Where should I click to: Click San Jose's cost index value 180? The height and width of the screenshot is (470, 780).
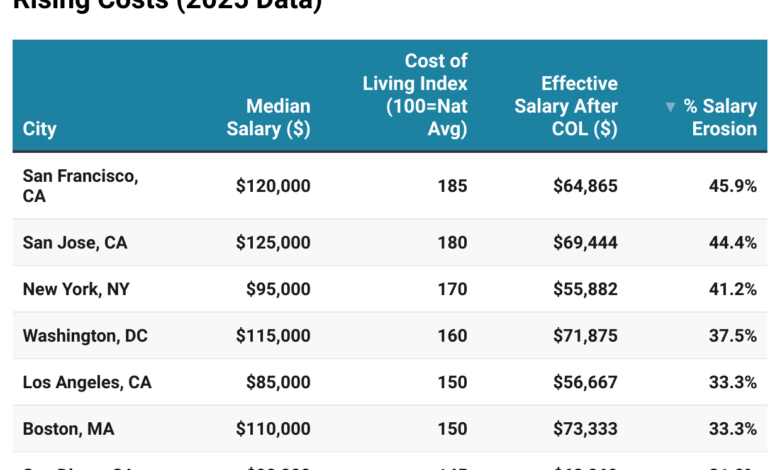[452, 243]
